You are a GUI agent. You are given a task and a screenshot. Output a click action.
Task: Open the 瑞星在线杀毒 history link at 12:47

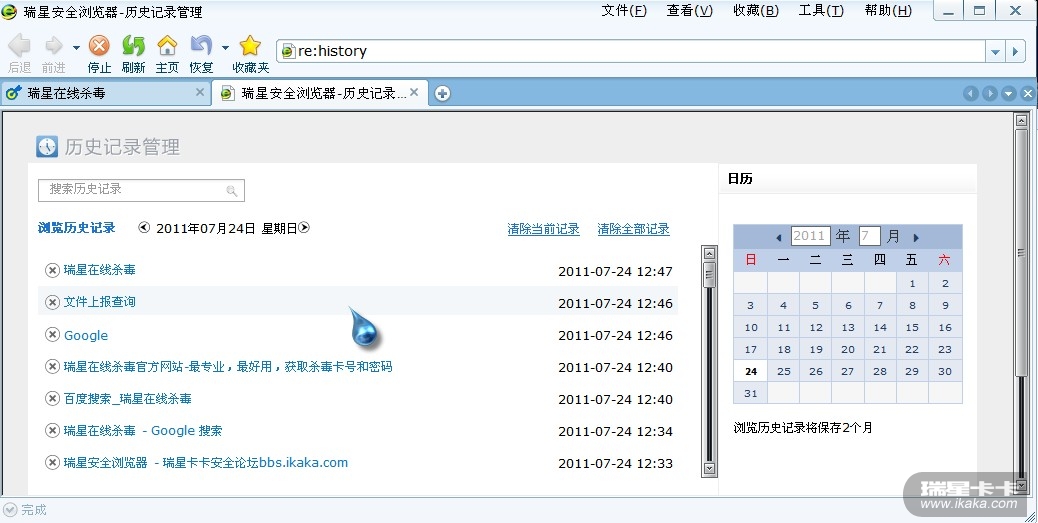point(99,270)
